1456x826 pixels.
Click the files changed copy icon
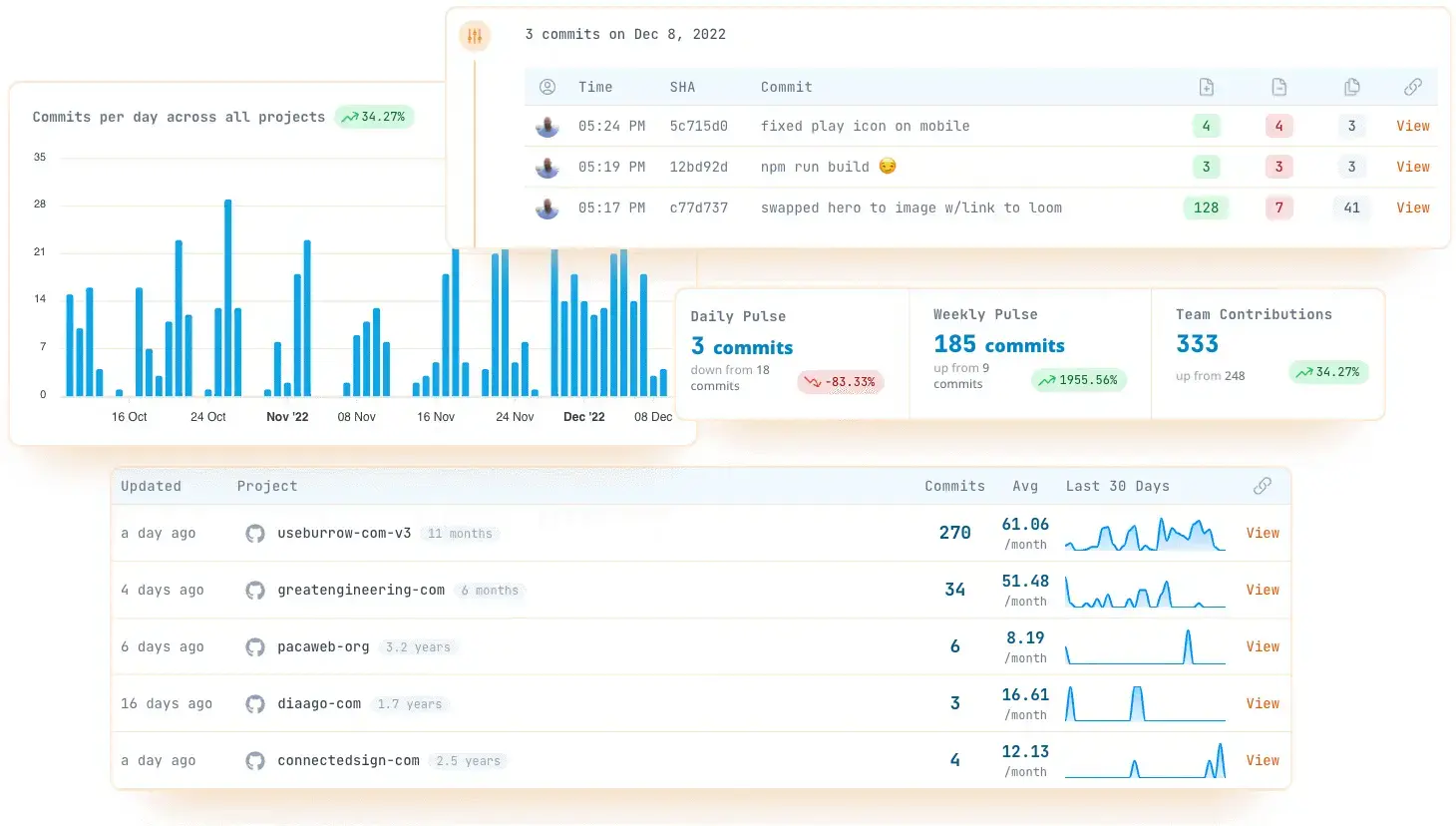click(x=1351, y=87)
